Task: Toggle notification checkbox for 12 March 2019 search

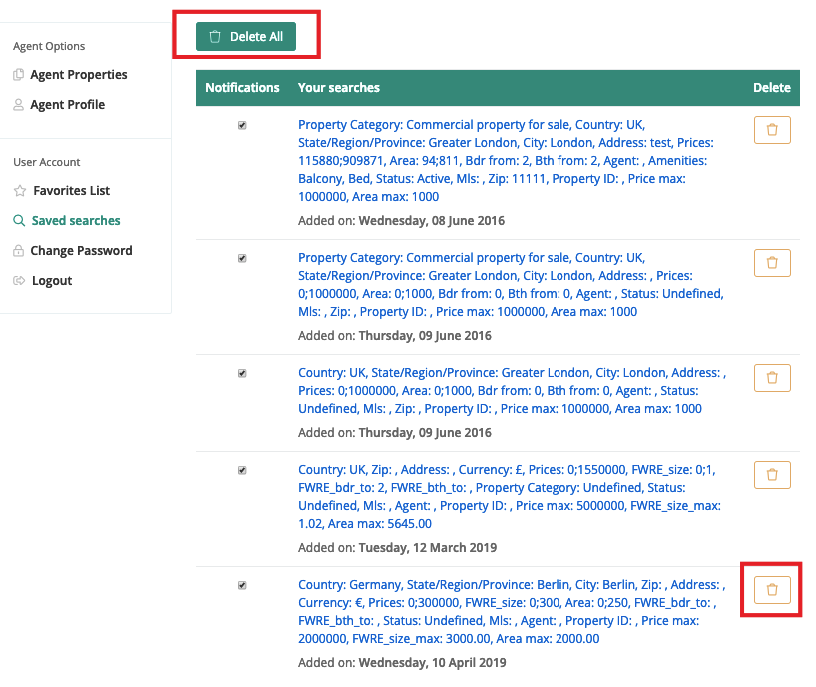Action: click(x=242, y=470)
